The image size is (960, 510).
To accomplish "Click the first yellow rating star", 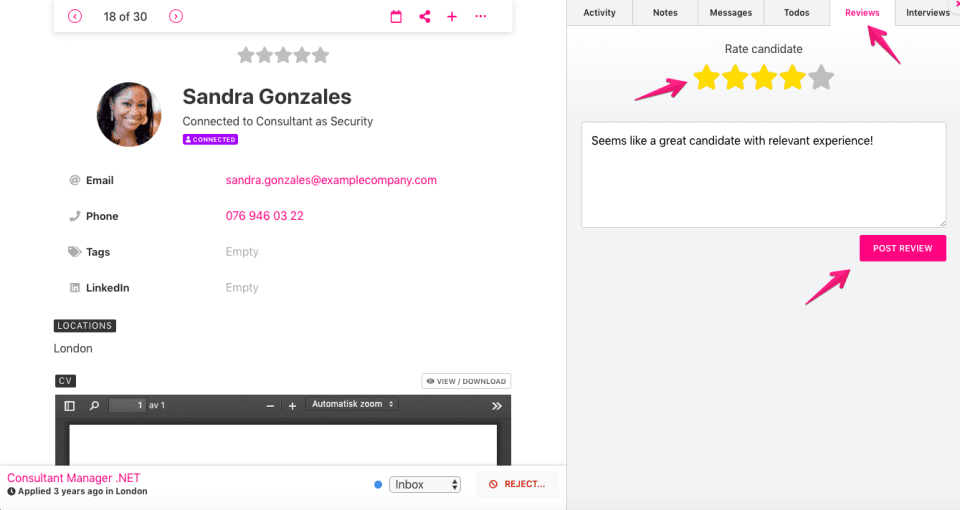I will click(706, 78).
